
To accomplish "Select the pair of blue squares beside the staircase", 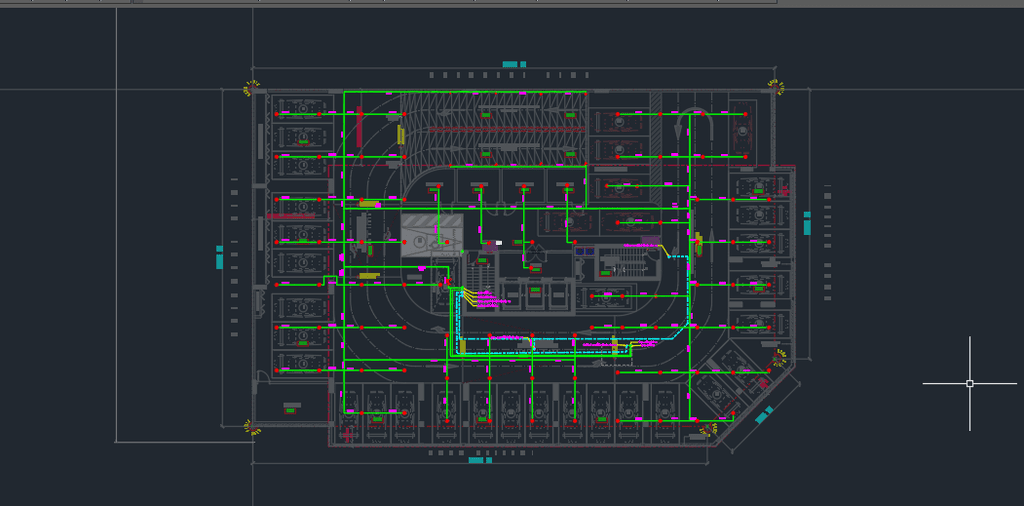I will point(584,250).
